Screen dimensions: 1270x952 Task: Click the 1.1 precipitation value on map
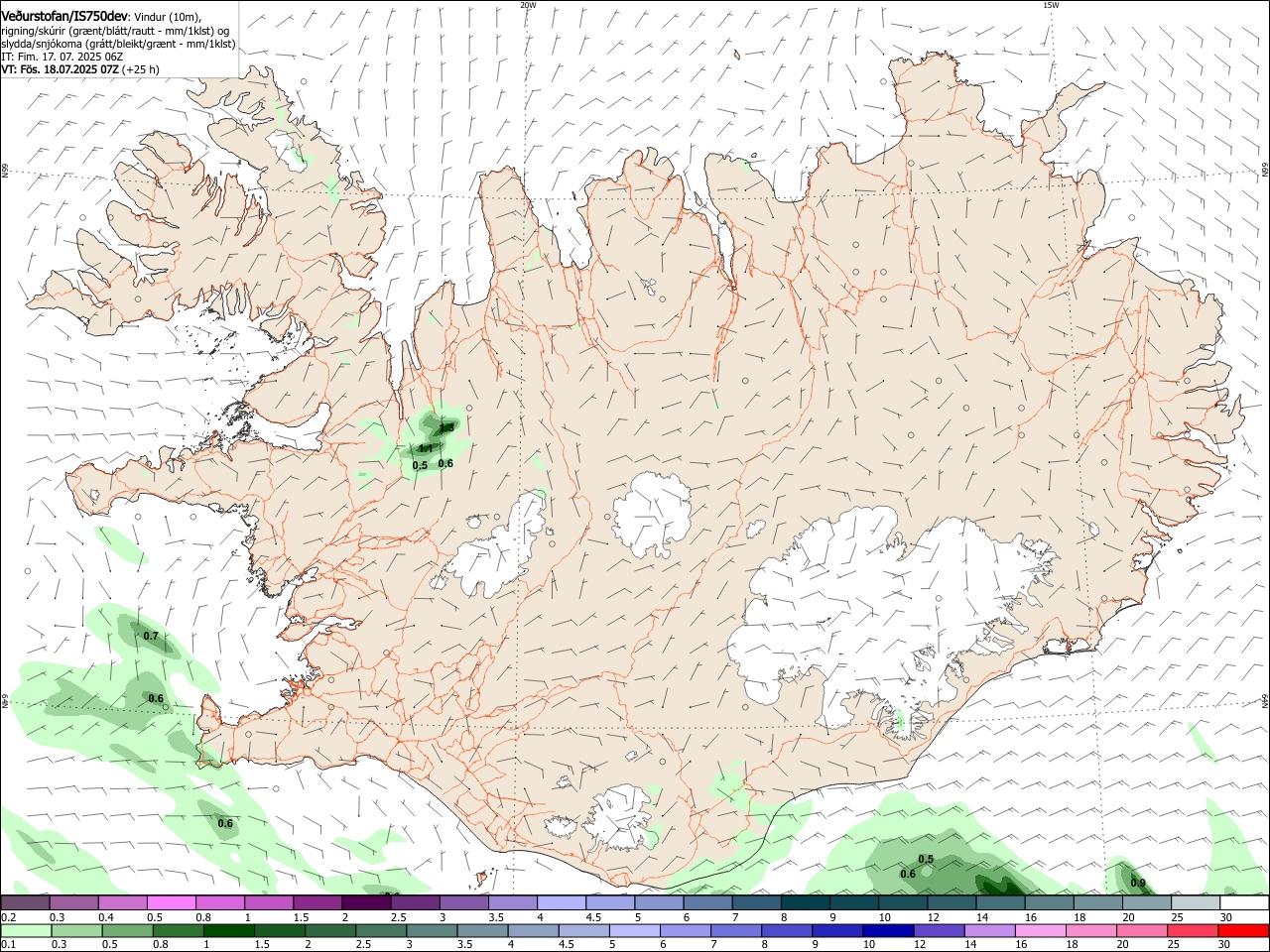click(425, 448)
